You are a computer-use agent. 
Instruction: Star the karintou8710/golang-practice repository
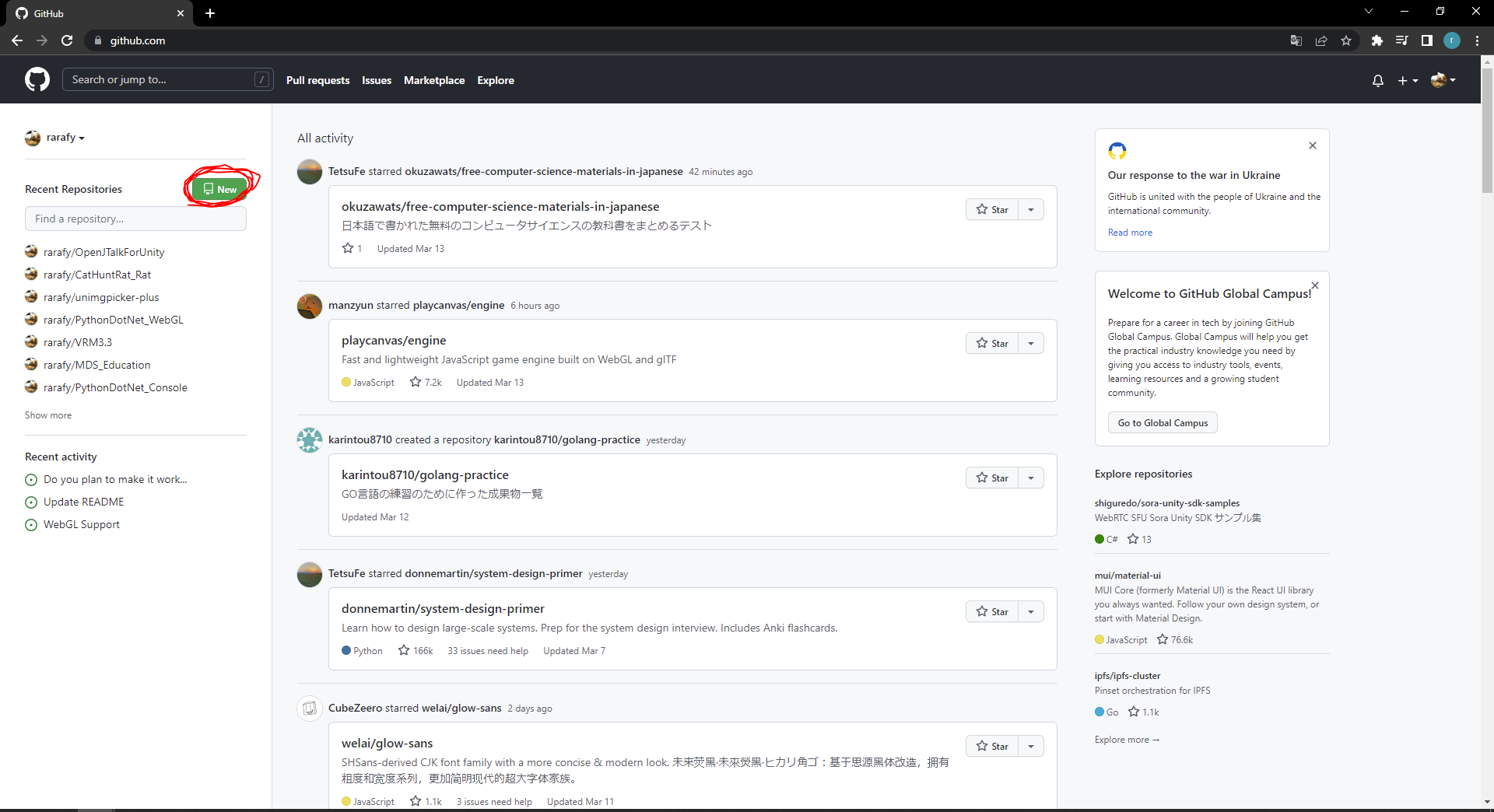(x=992, y=478)
